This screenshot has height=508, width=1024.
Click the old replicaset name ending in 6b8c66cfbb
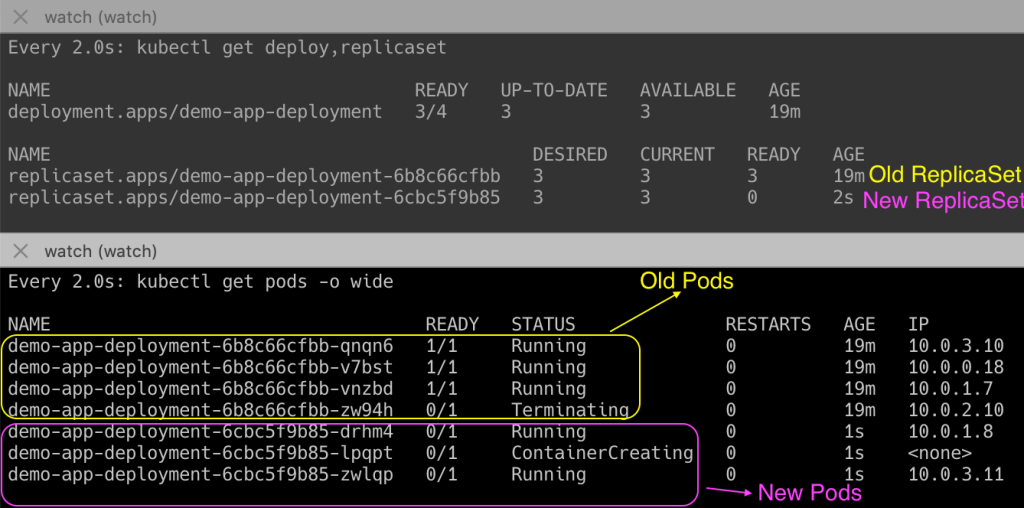(x=254, y=176)
